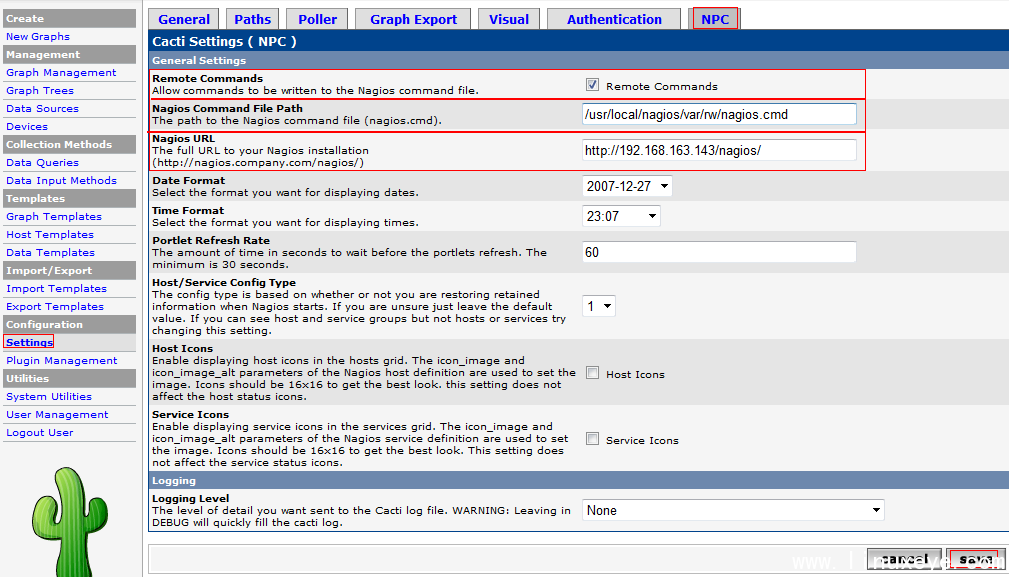This screenshot has height=577, width=1009.
Task: Click the Templates sidebar header
Action: click(x=69, y=199)
